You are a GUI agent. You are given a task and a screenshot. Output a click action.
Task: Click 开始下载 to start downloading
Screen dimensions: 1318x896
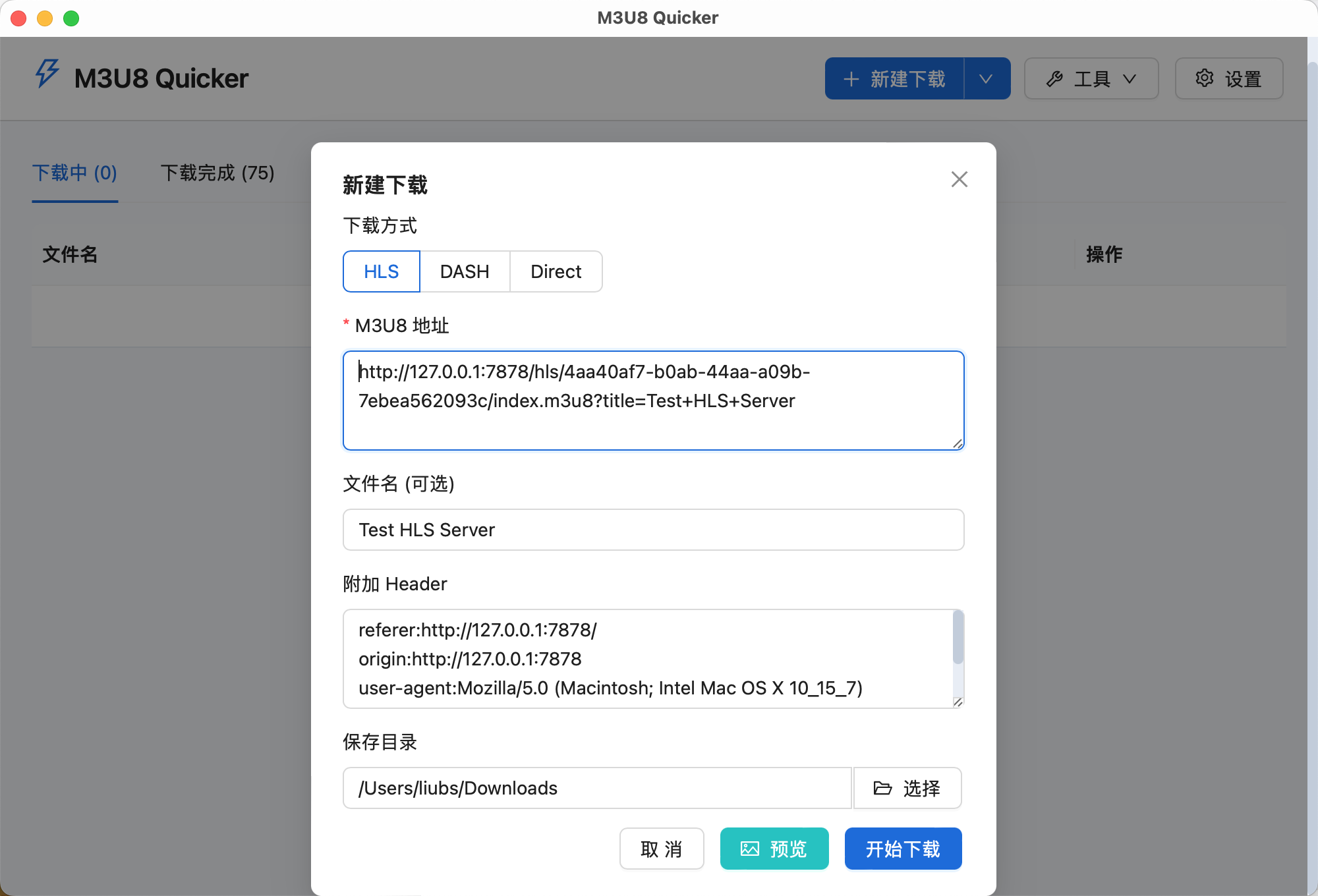click(x=903, y=849)
